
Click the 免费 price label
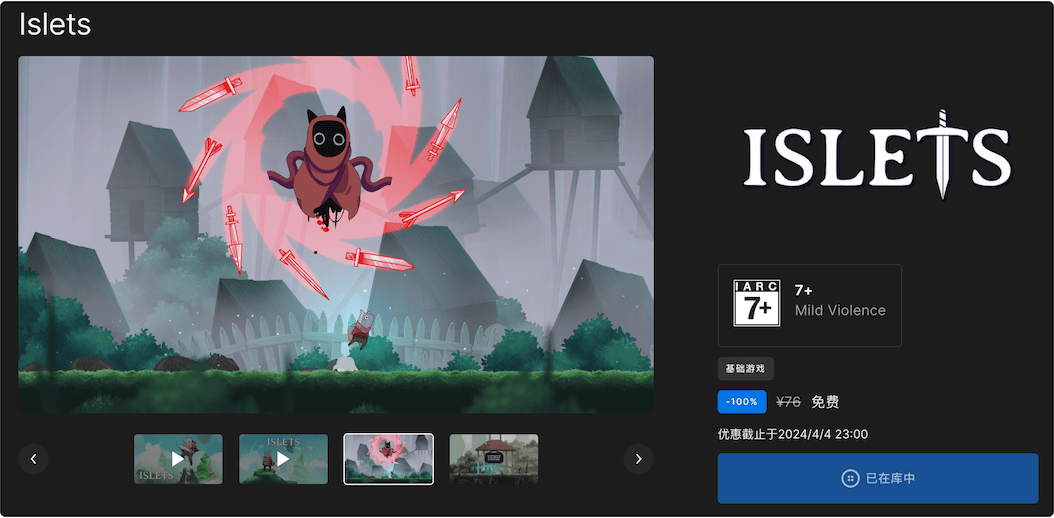coord(825,402)
